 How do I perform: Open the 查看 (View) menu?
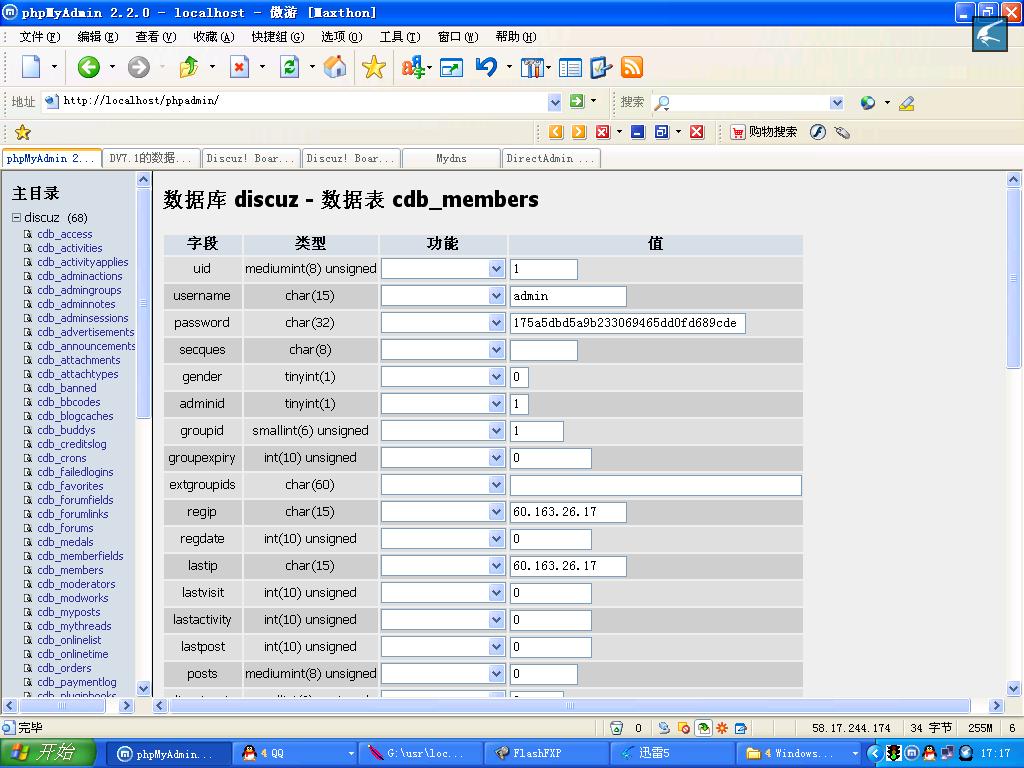click(155, 37)
